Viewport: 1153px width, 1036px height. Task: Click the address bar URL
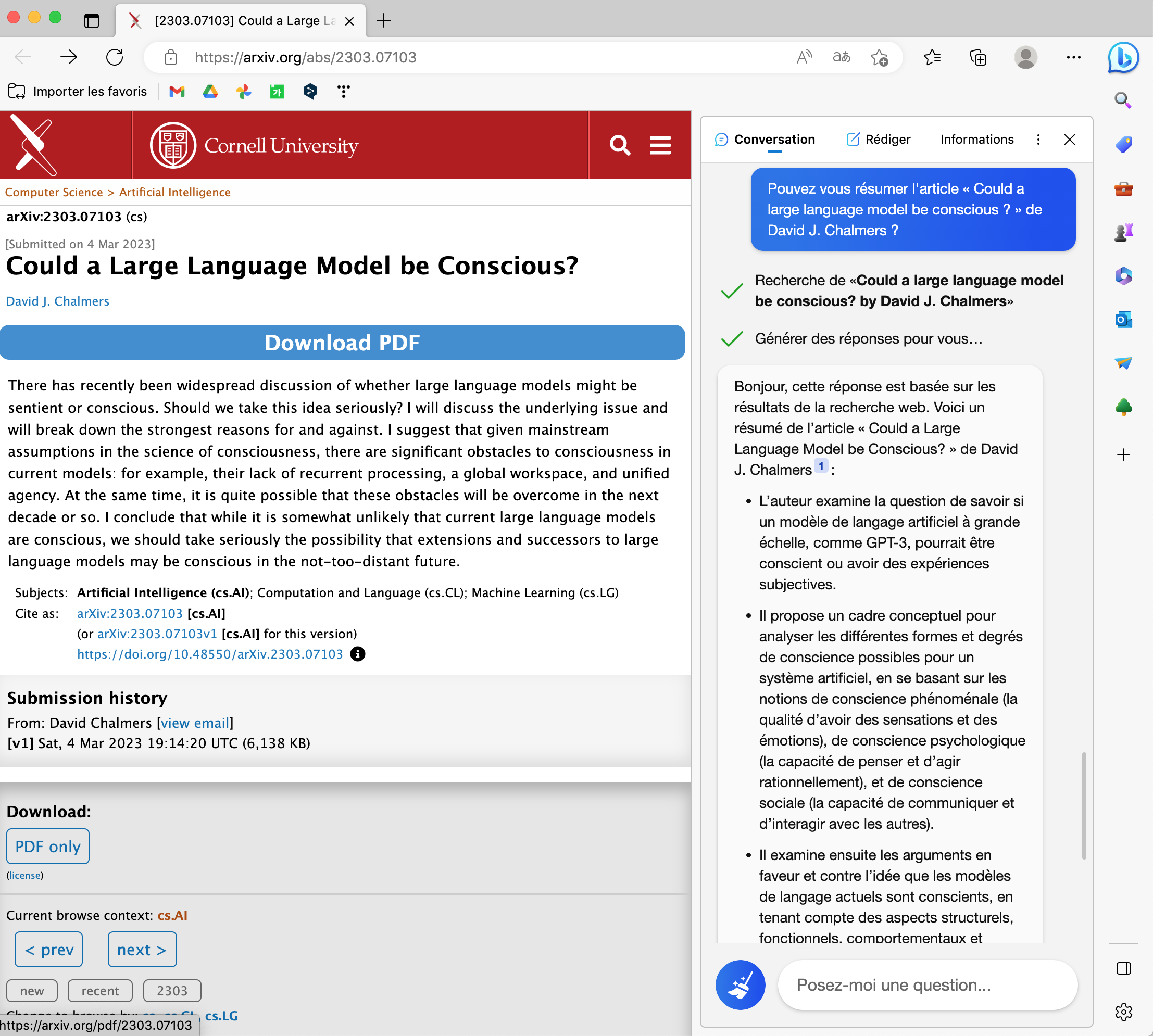tap(305, 57)
